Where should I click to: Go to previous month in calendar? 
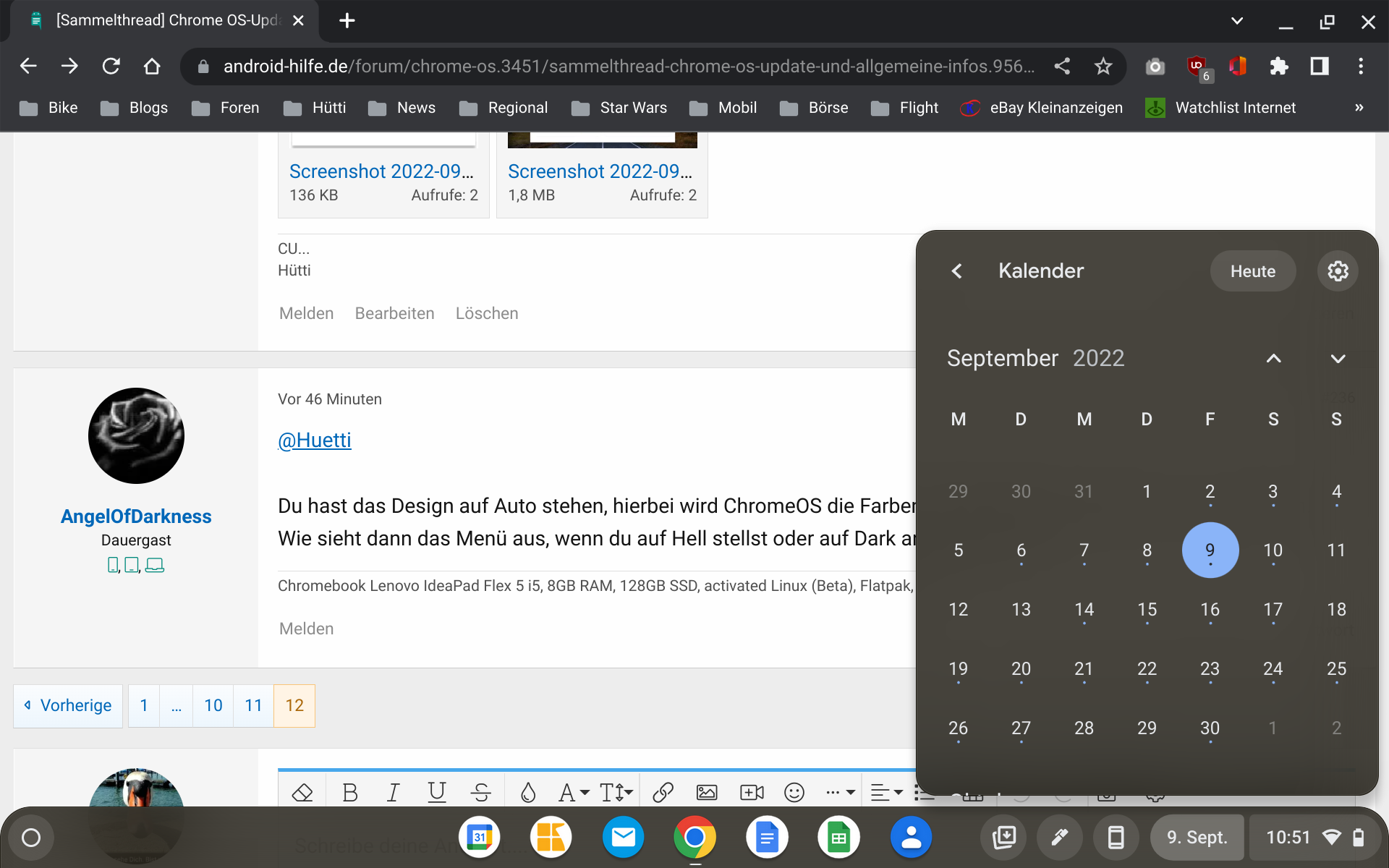click(1273, 359)
